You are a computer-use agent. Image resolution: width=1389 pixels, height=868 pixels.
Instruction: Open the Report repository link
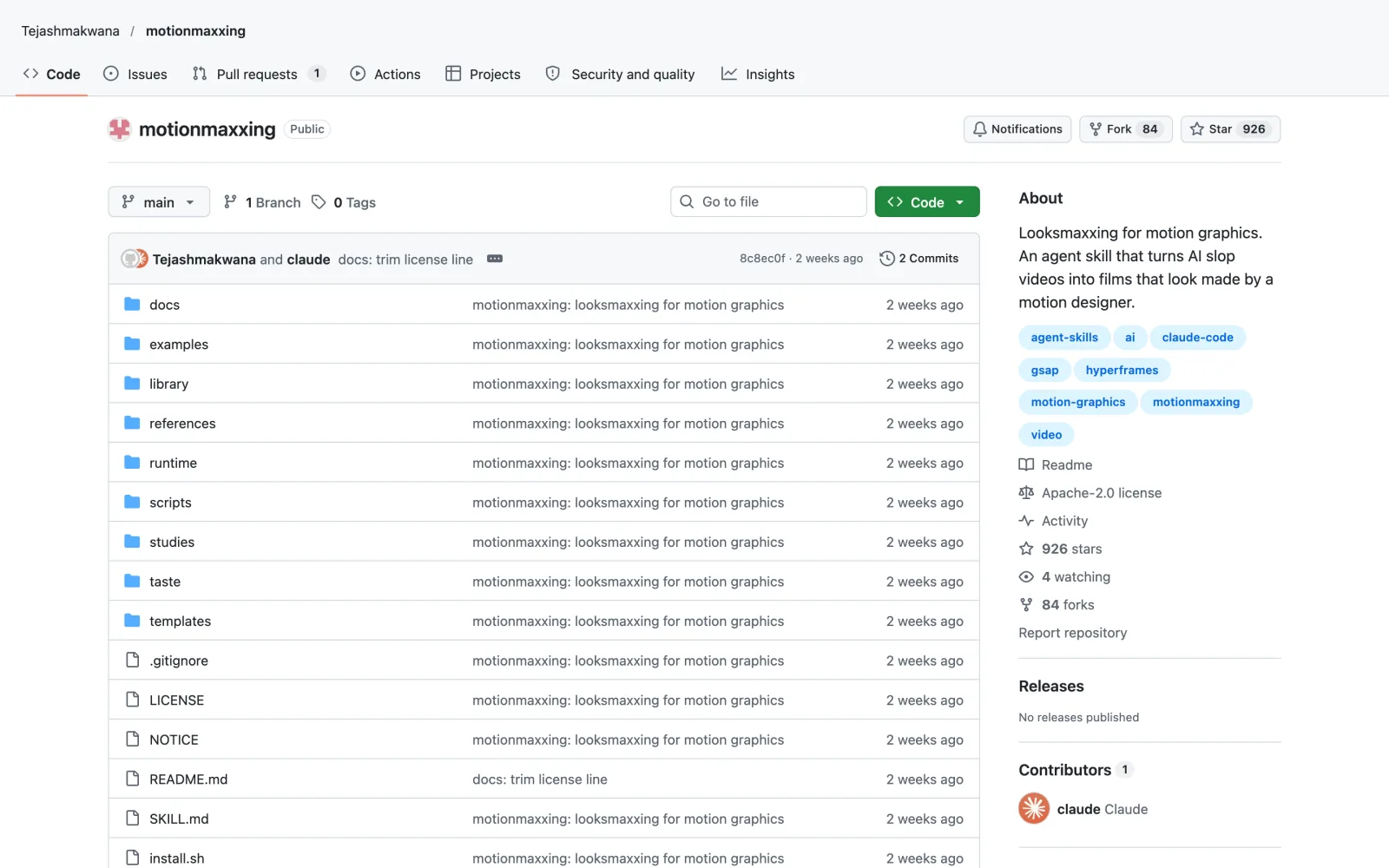click(1073, 633)
